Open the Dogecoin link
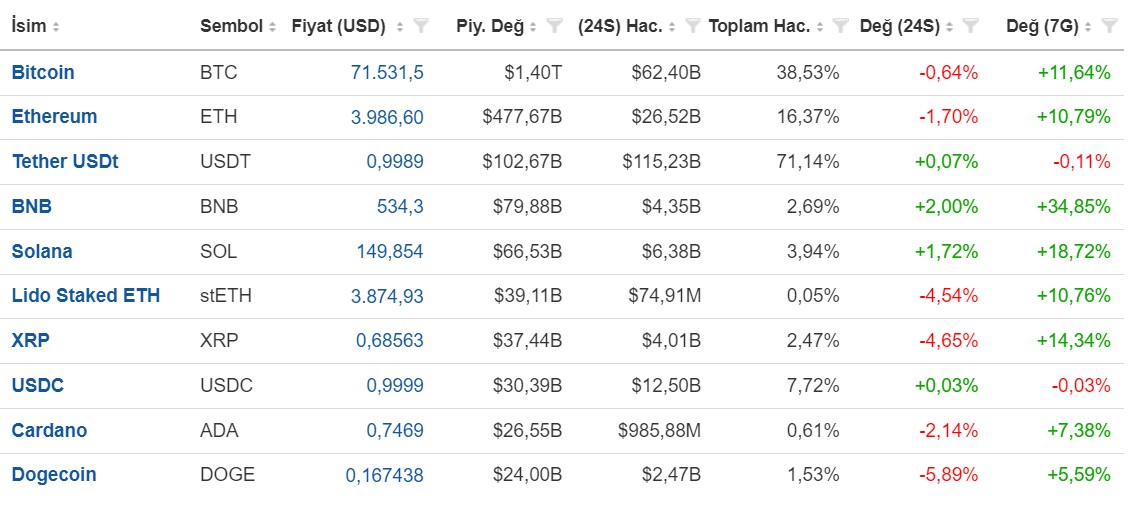This screenshot has height=518, width=1140. [x=54, y=475]
